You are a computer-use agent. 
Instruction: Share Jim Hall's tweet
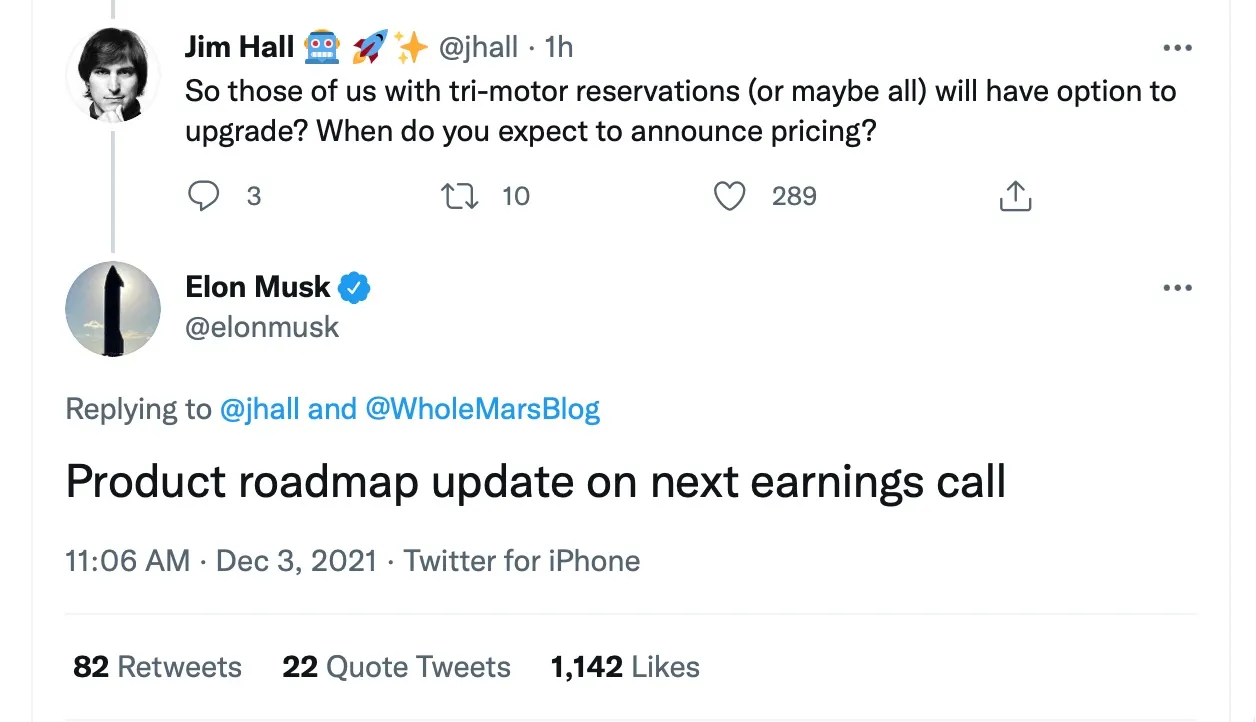1015,196
